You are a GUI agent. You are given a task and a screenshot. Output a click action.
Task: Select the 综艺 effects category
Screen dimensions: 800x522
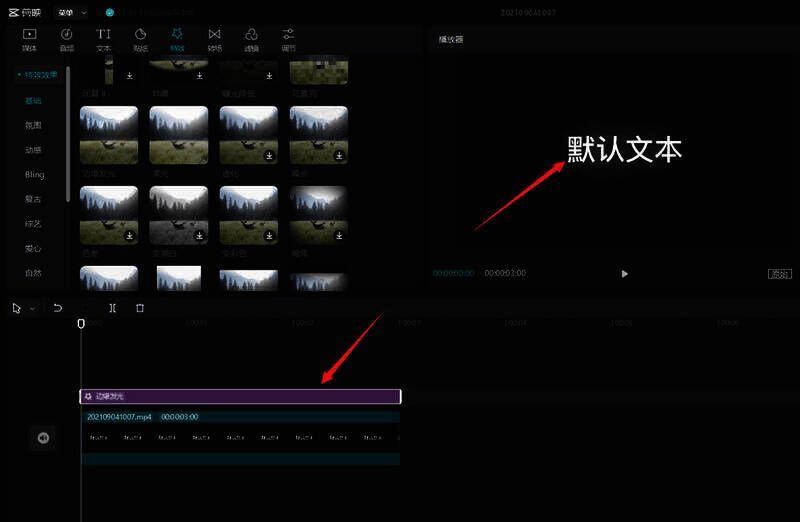33,223
